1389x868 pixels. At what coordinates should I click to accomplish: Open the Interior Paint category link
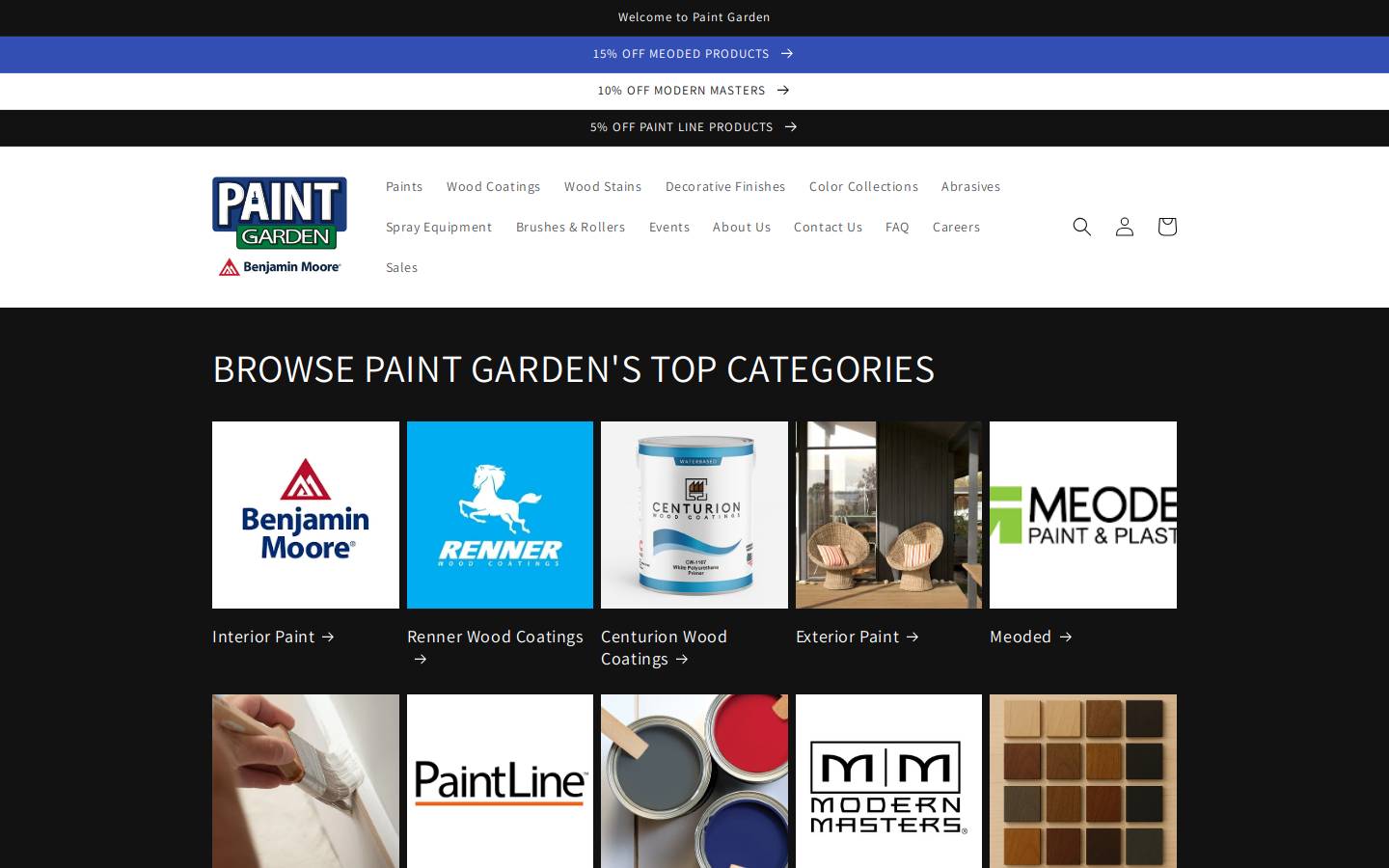pyautogui.click(x=273, y=637)
